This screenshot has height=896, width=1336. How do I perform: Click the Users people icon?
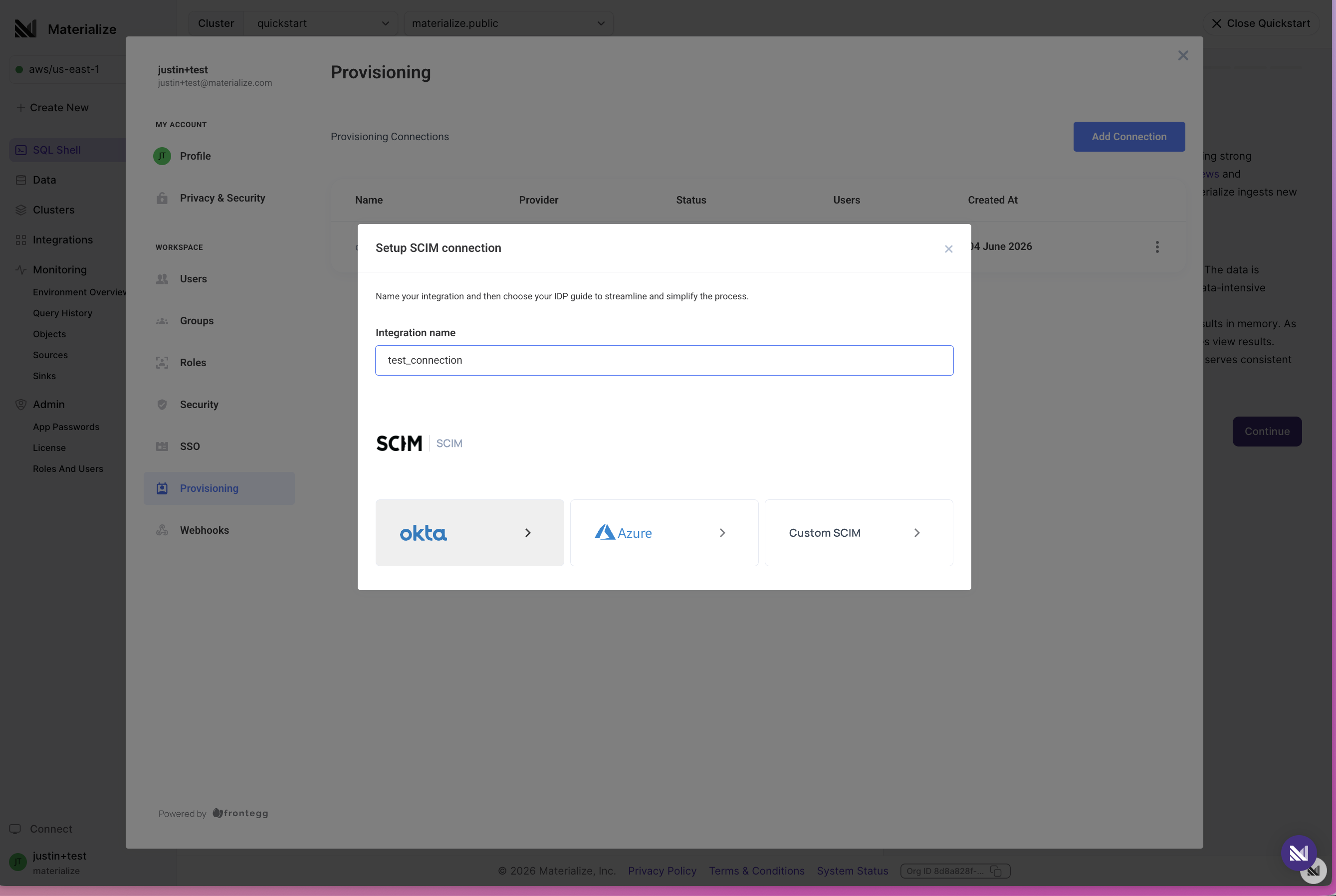pos(162,279)
